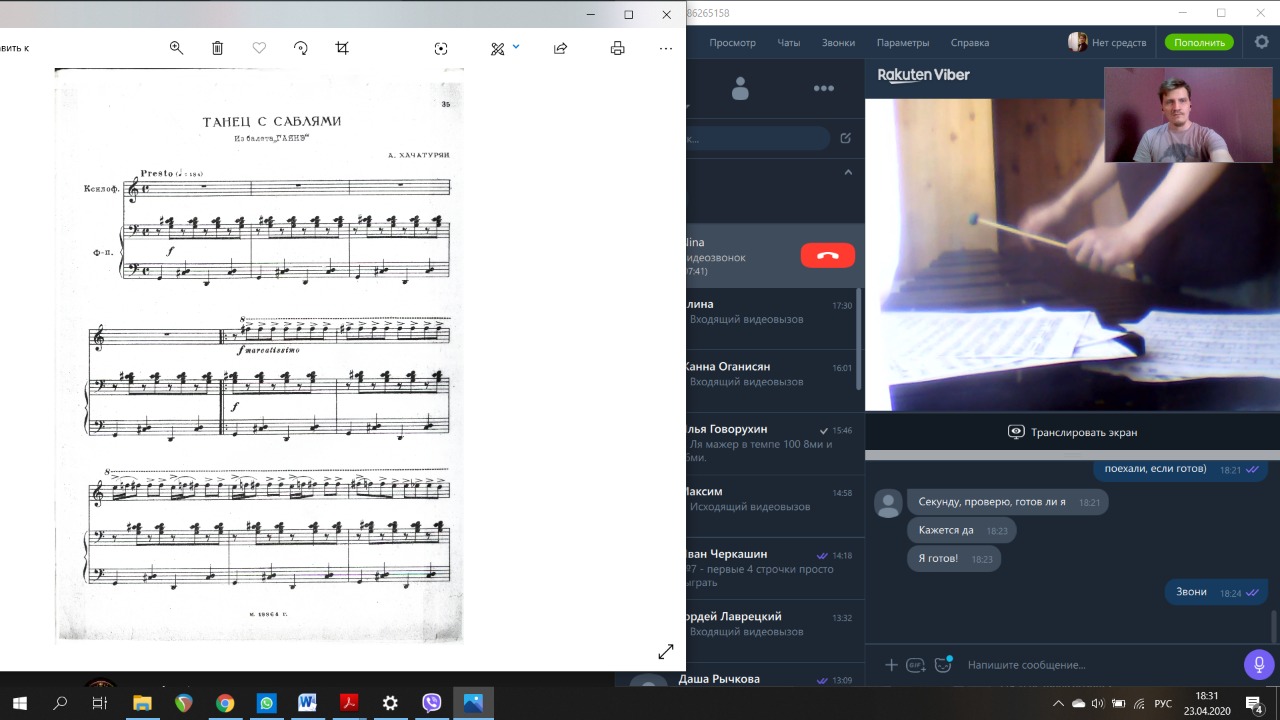Print the sheet music image
Image resolution: width=1280 pixels, height=720 pixels.
[x=618, y=48]
